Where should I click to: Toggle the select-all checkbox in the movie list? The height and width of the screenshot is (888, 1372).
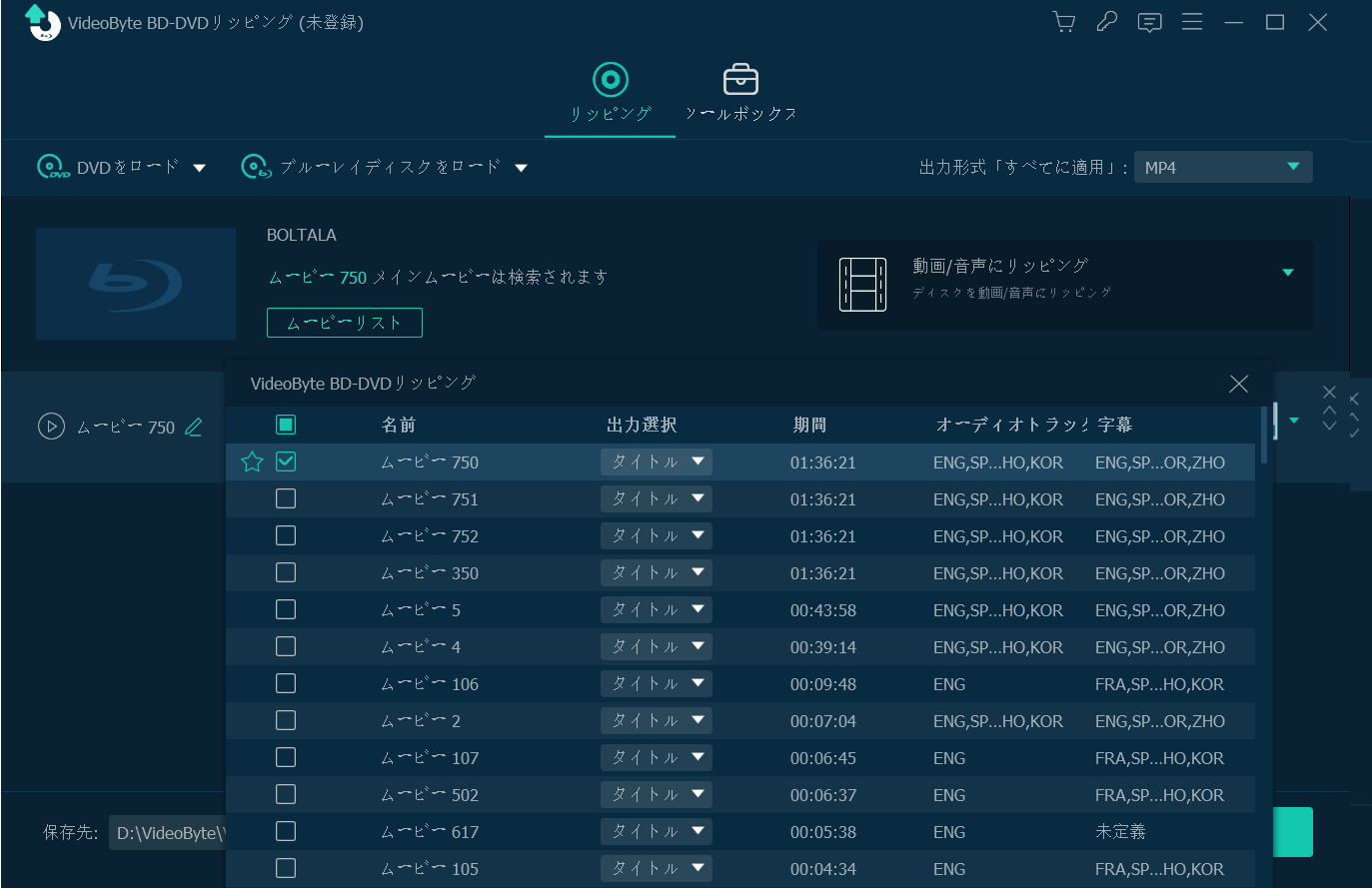pyautogui.click(x=286, y=424)
